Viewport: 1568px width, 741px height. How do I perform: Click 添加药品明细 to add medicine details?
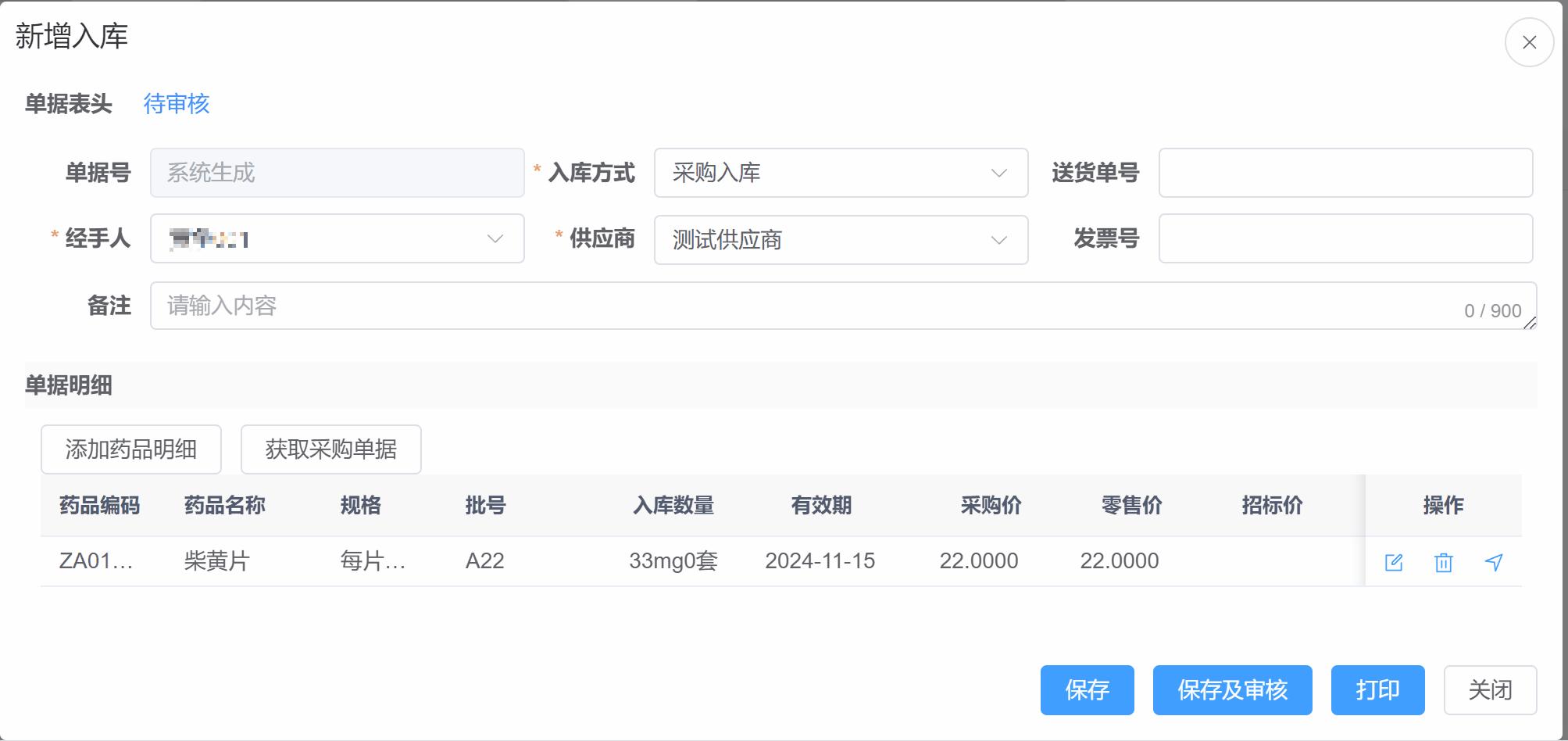130,449
